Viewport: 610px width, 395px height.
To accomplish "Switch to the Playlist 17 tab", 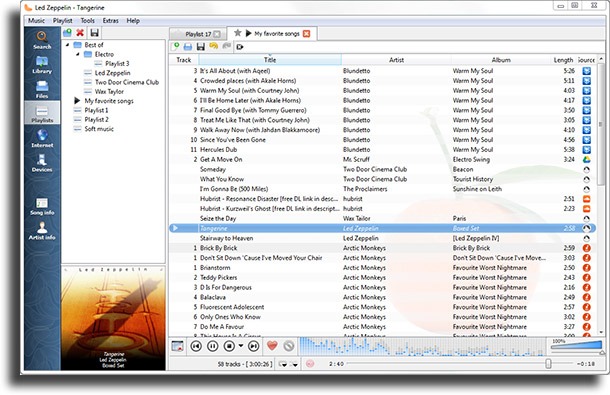I will pos(198,34).
